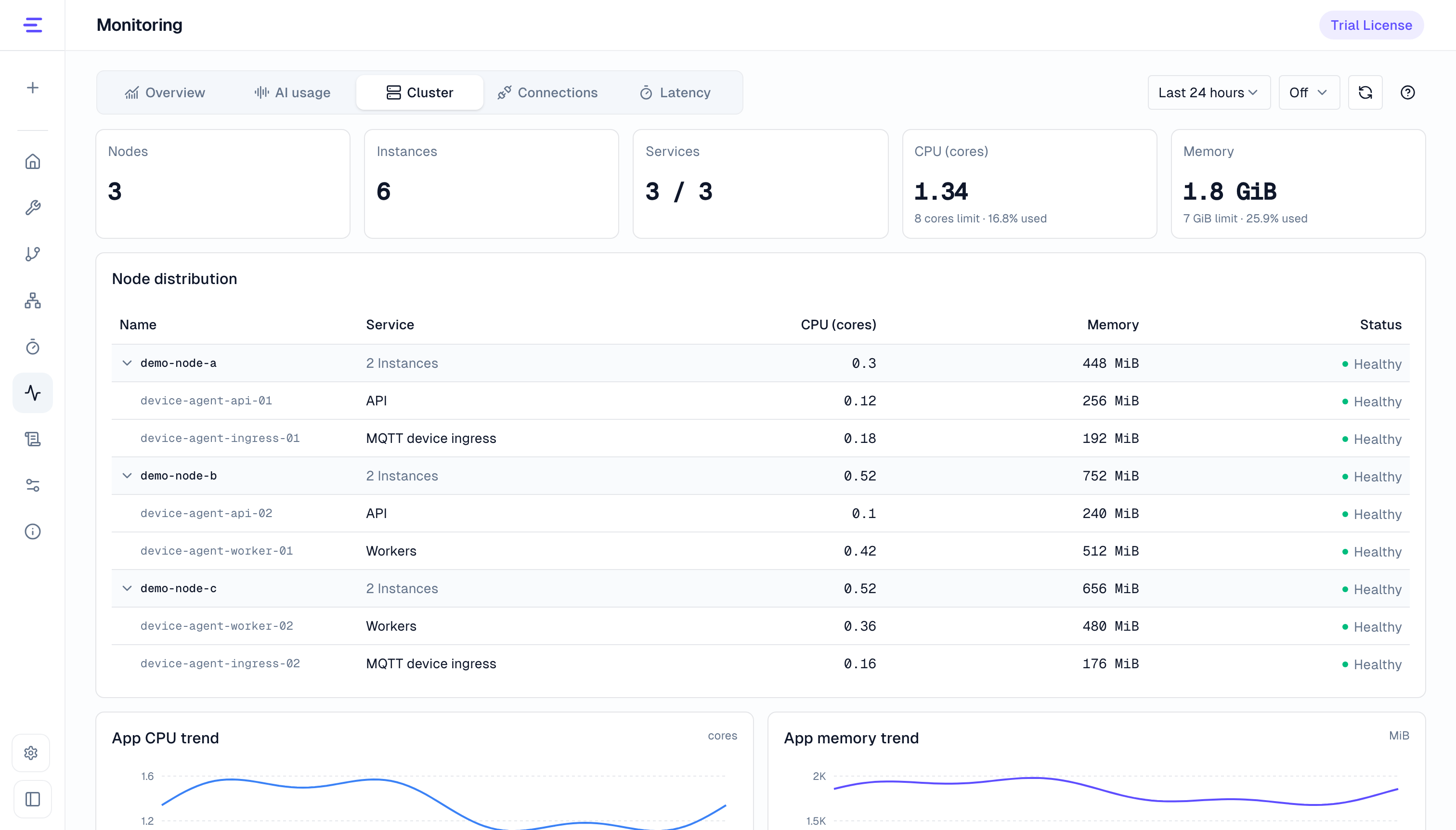Switch to the Overview tab

165,92
